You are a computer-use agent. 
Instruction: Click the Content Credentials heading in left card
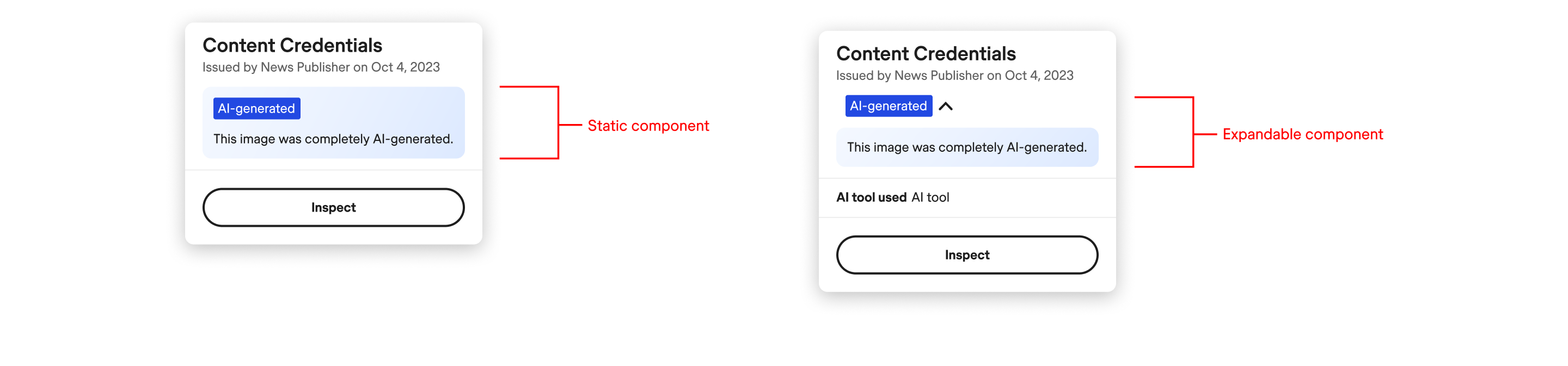(292, 45)
